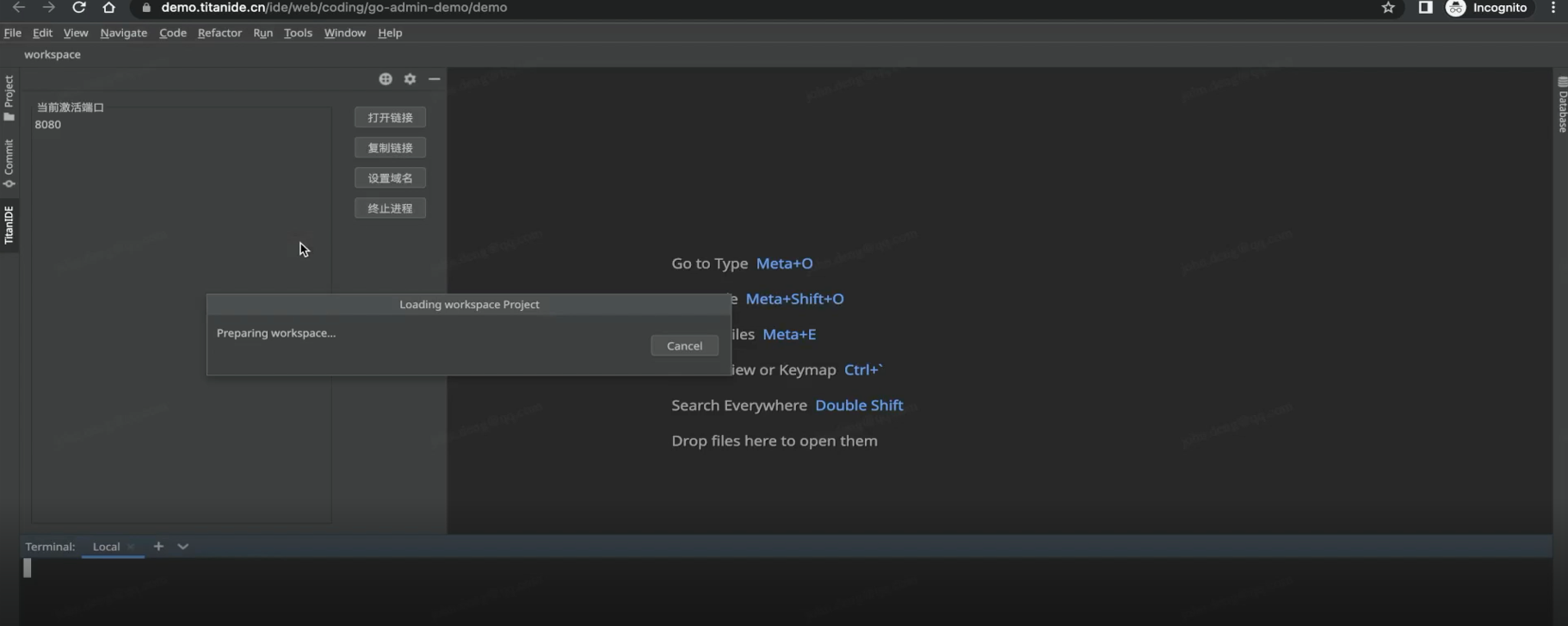1568x626 pixels.
Task: Open the browser side panel icon
Action: tap(1425, 8)
